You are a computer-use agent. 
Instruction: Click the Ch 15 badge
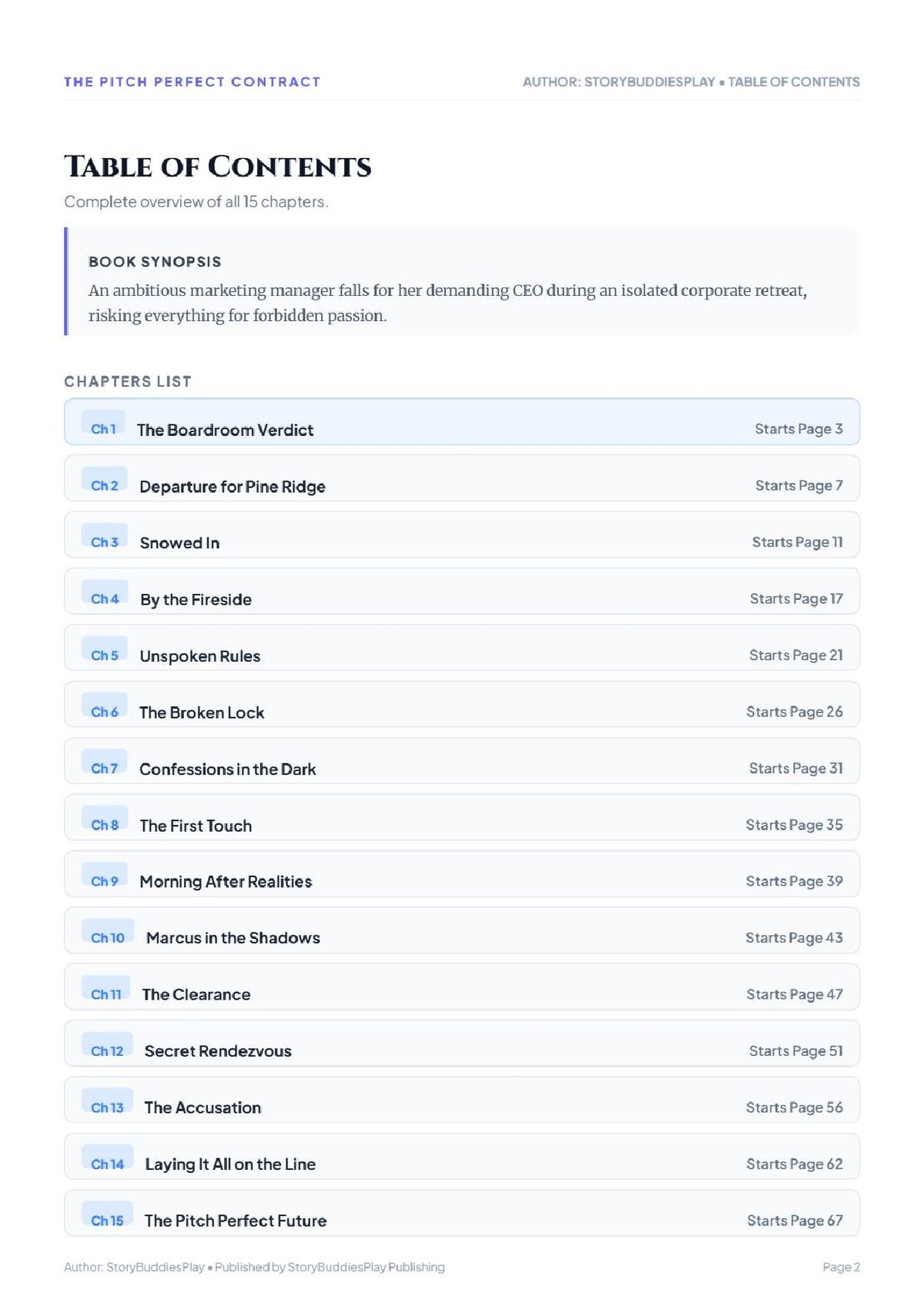(107, 1216)
